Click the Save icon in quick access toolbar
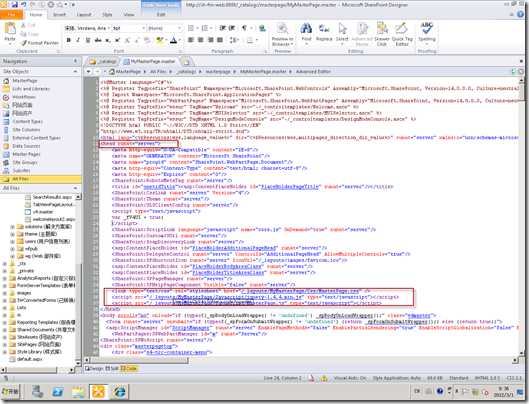 (15, 5)
